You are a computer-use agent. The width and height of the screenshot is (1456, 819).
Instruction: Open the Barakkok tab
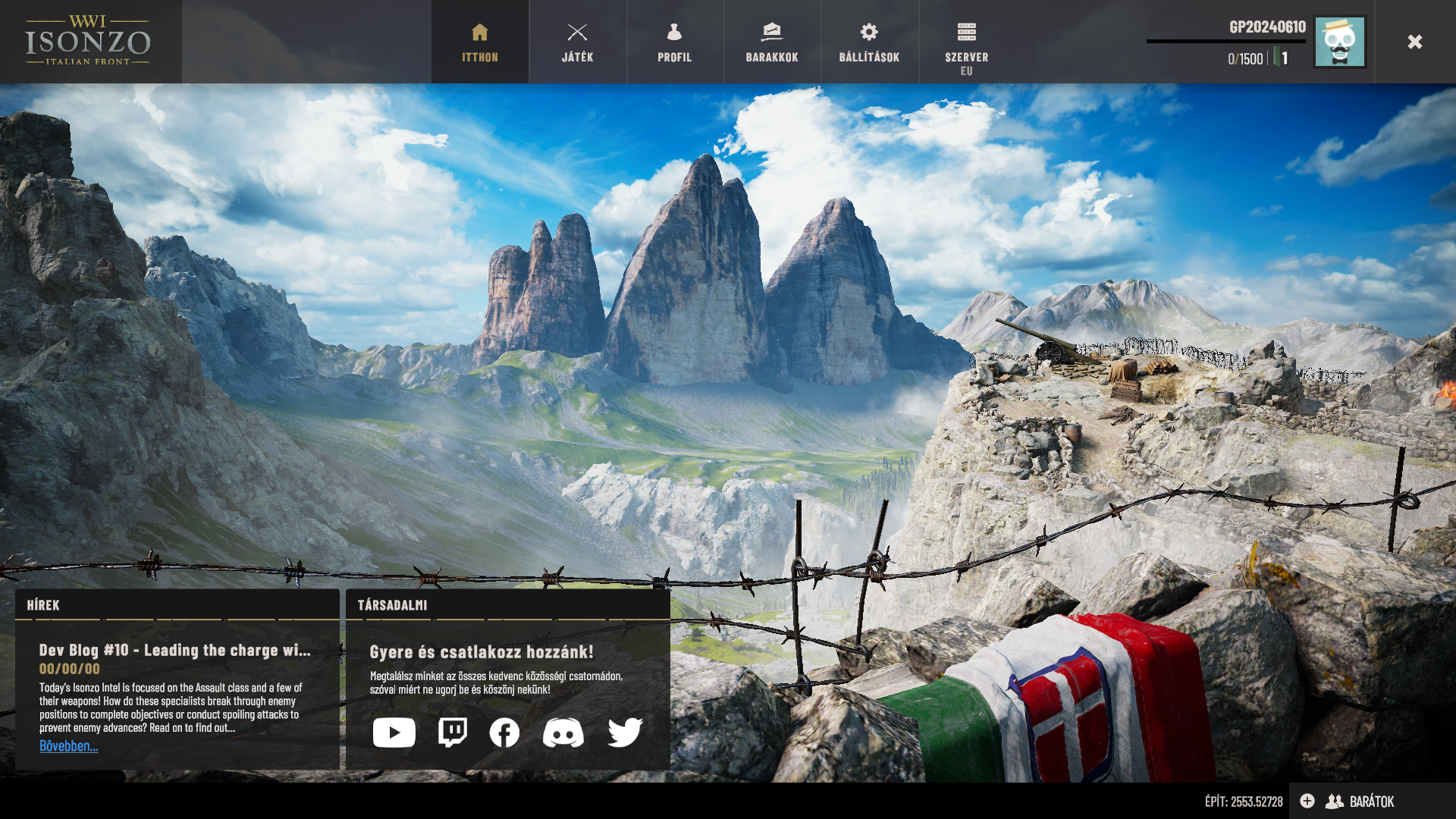pyautogui.click(x=771, y=42)
